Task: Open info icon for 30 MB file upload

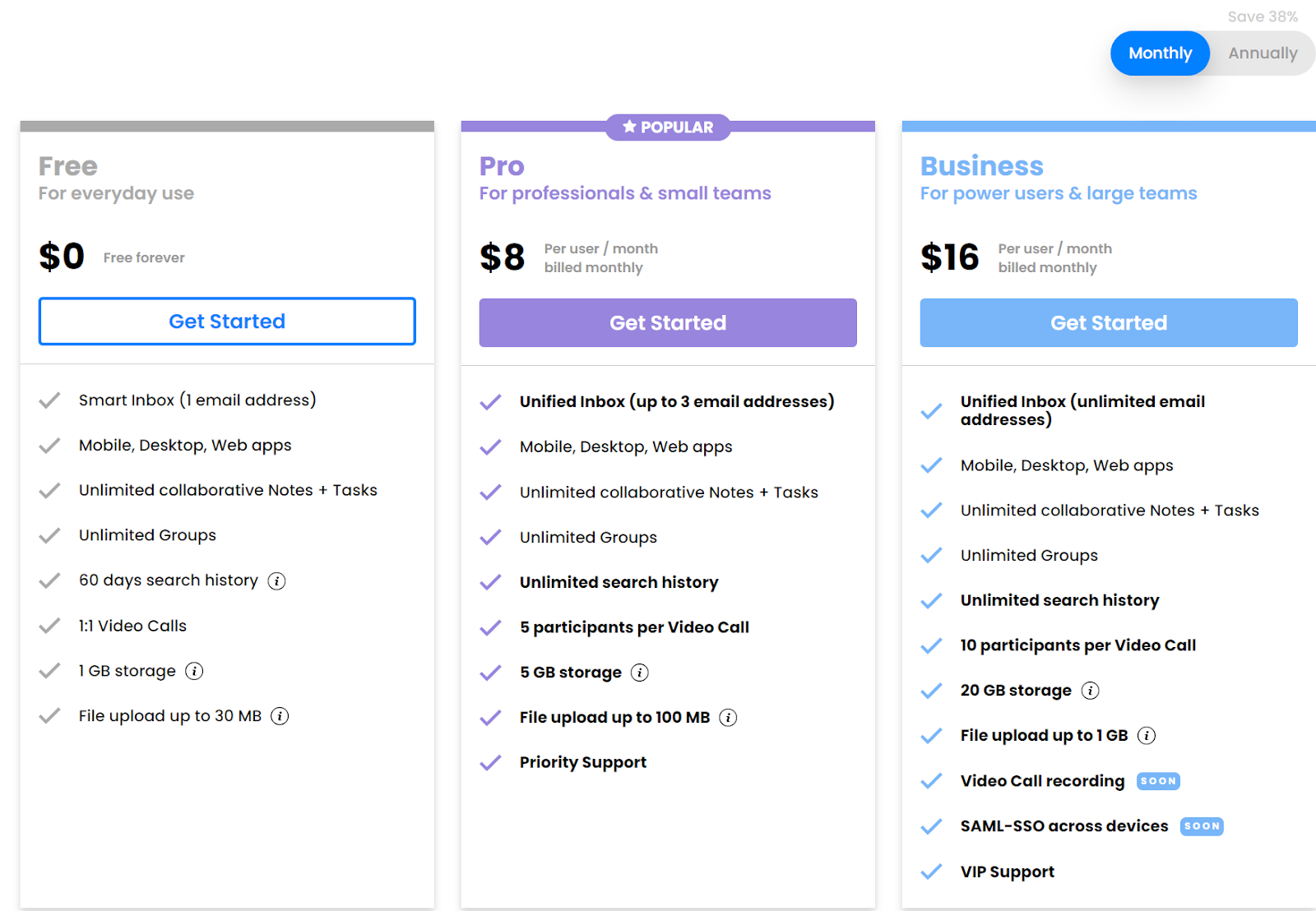Action: (280, 716)
